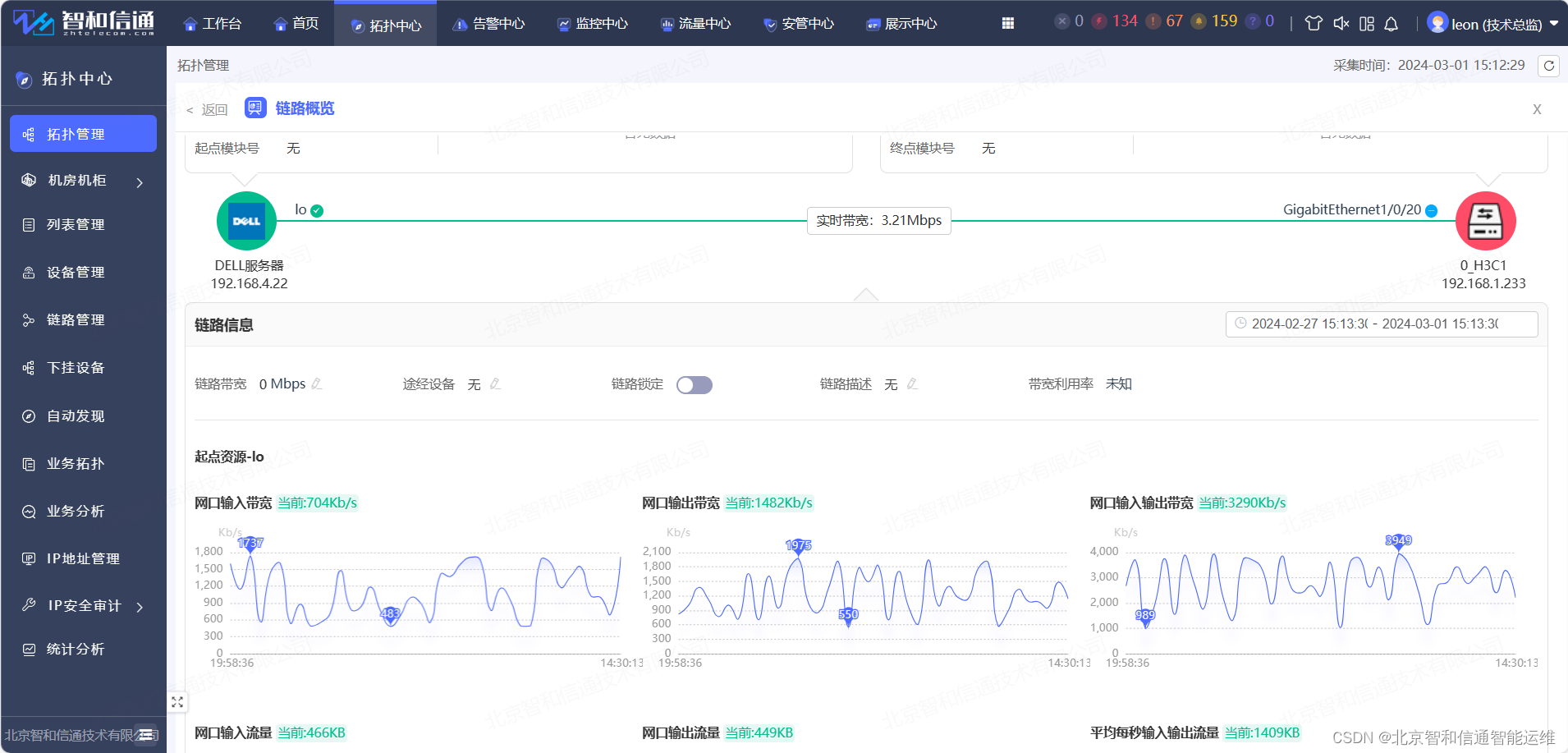Viewport: 1568px width, 753px height.
Task: Open the leon user account dropdown
Action: (1493, 23)
